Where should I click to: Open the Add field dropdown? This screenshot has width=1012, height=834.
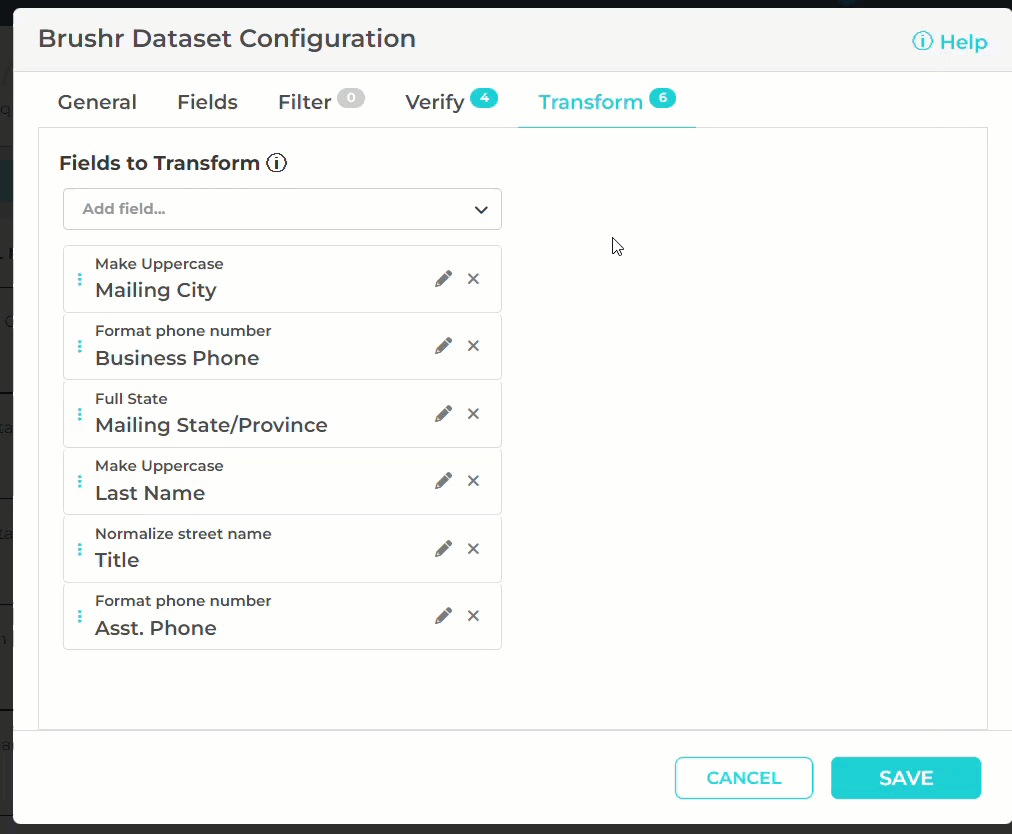(x=282, y=209)
